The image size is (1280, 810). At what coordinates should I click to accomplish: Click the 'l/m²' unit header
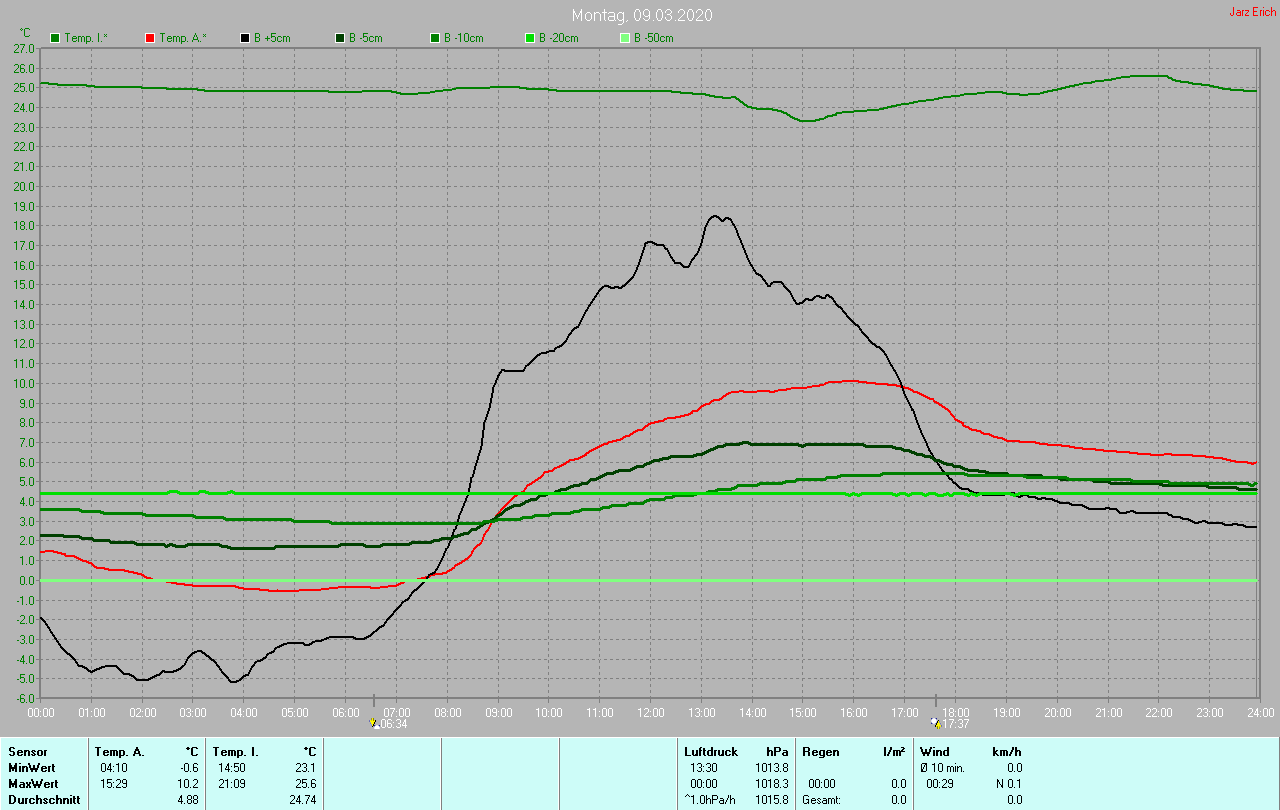[x=894, y=752]
